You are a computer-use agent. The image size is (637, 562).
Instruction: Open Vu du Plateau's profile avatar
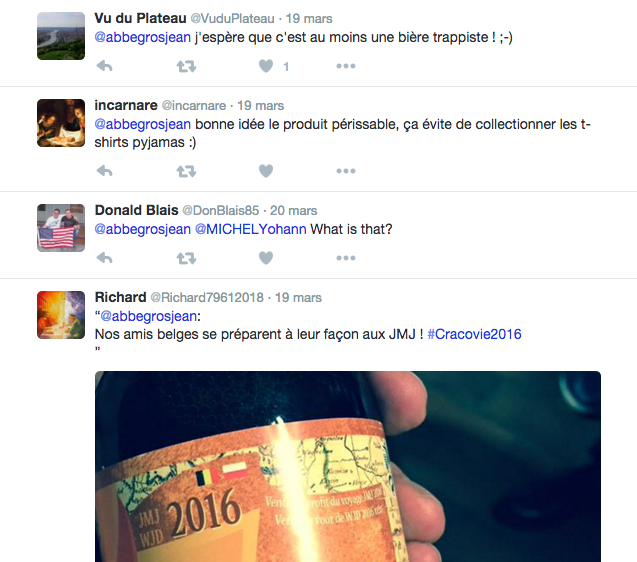[x=61, y=36]
